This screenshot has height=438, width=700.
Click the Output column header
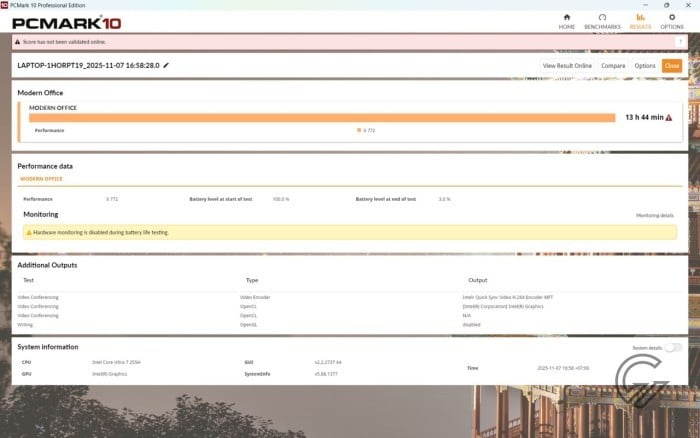[477, 280]
